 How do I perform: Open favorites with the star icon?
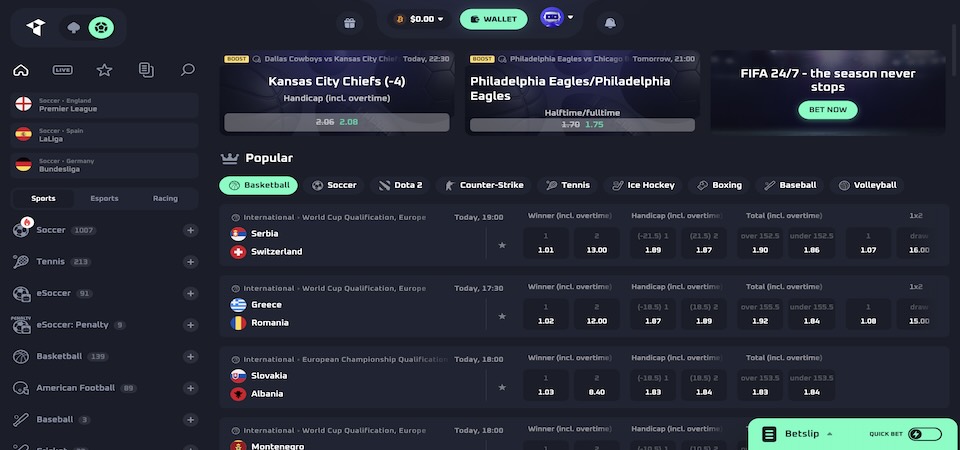click(x=104, y=70)
